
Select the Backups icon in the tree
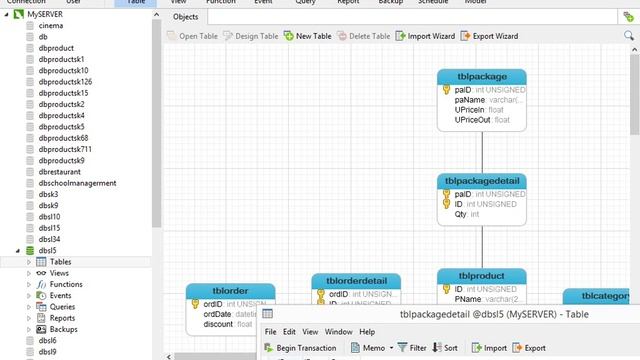coord(41,329)
